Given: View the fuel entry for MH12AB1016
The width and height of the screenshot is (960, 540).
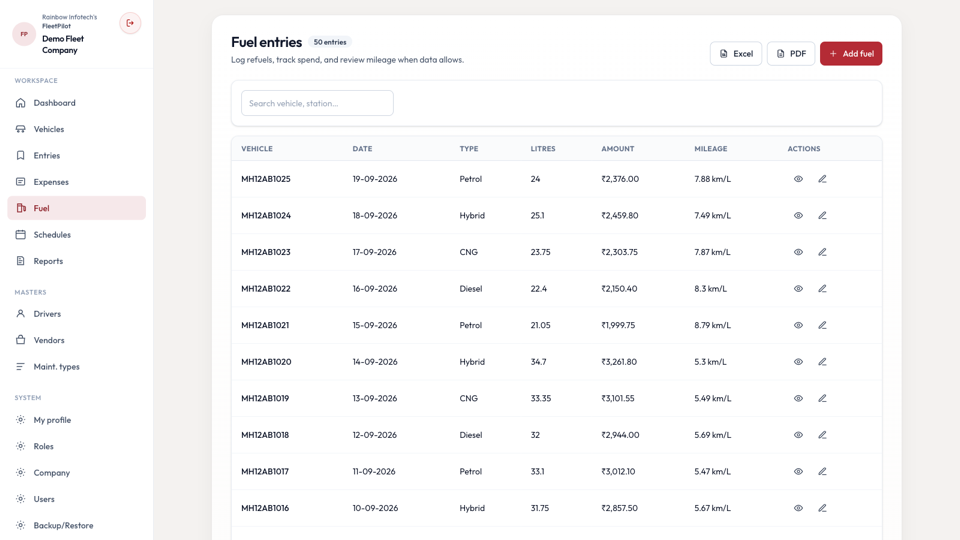Looking at the screenshot, I should click(798, 508).
